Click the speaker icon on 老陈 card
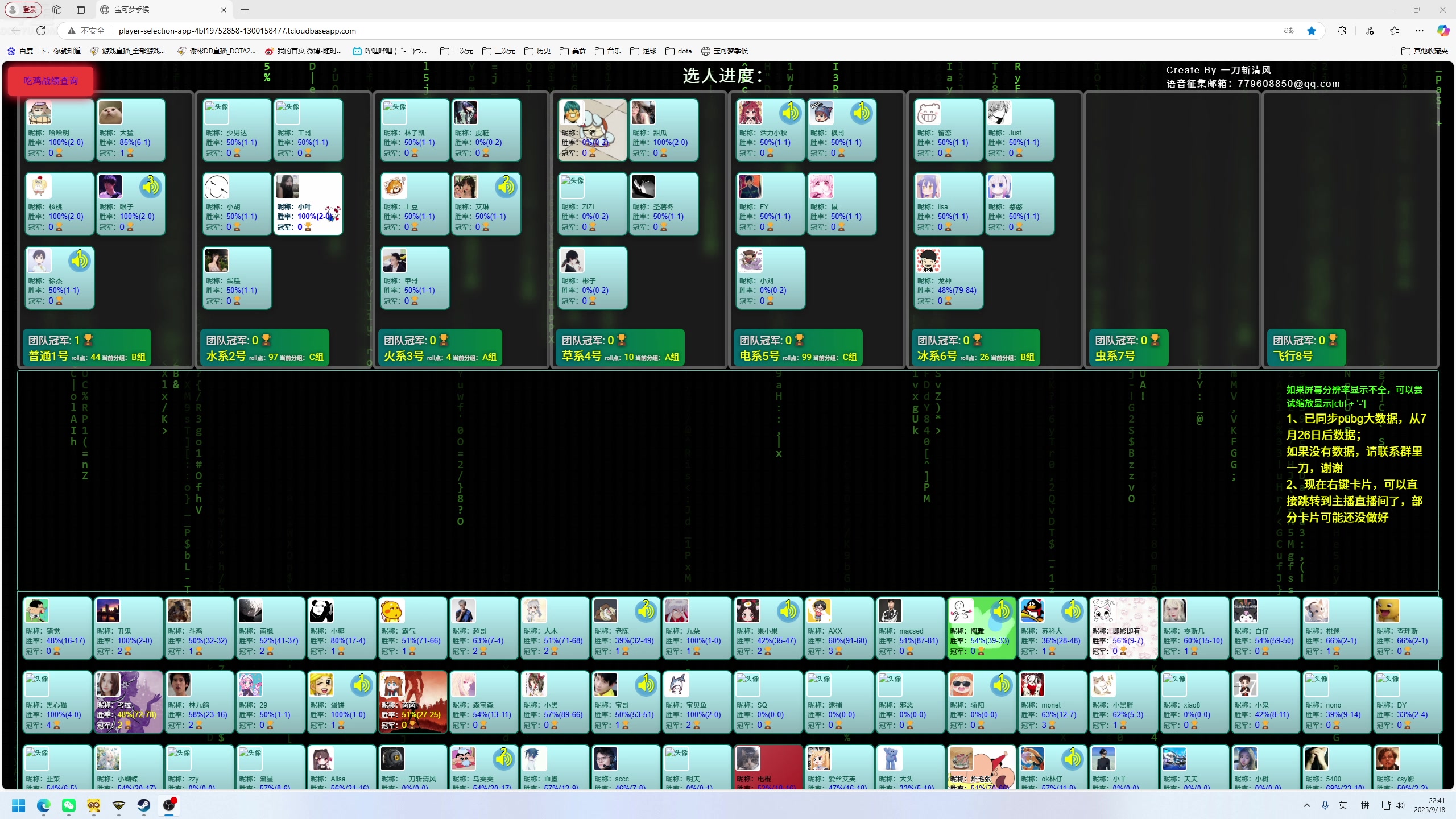This screenshot has height=819, width=1456. click(x=646, y=611)
